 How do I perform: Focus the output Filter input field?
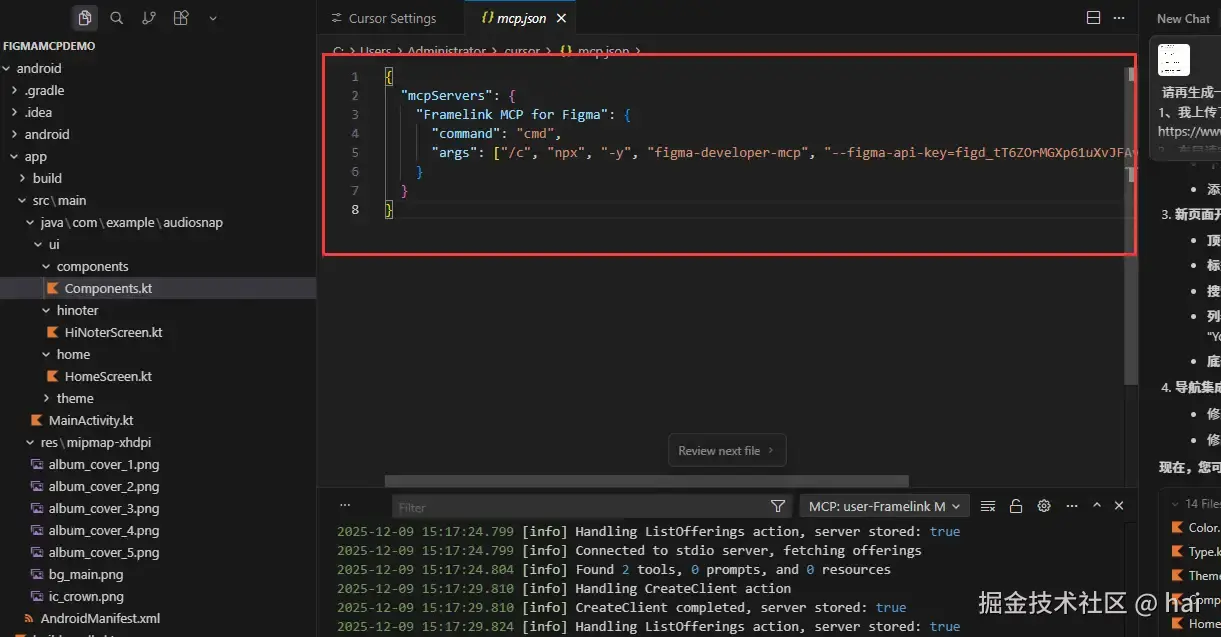click(580, 507)
